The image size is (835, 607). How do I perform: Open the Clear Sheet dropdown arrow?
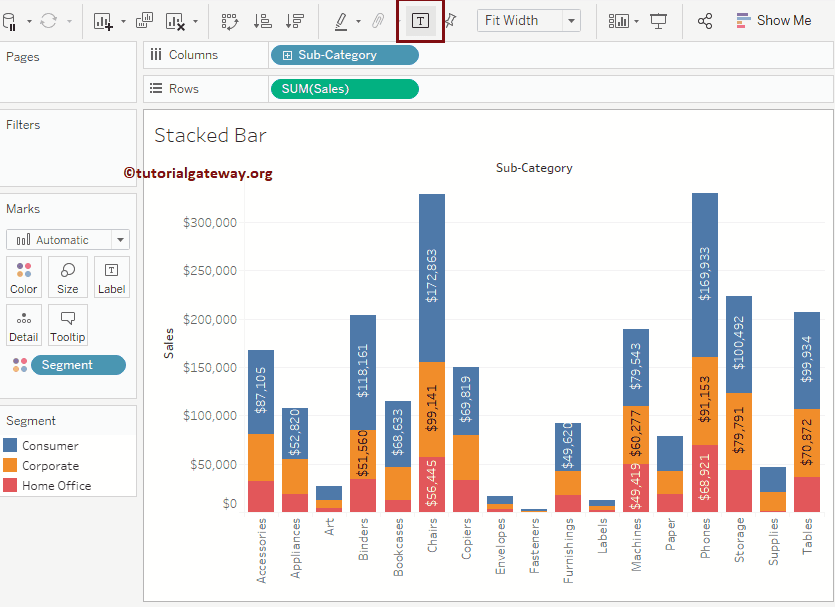195,22
